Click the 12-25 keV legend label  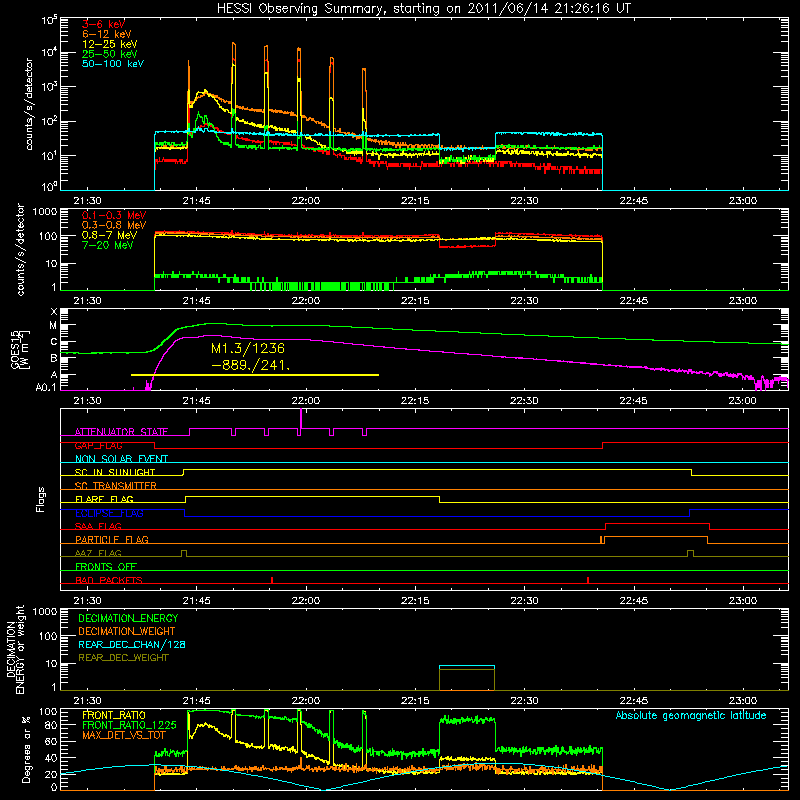110,44
